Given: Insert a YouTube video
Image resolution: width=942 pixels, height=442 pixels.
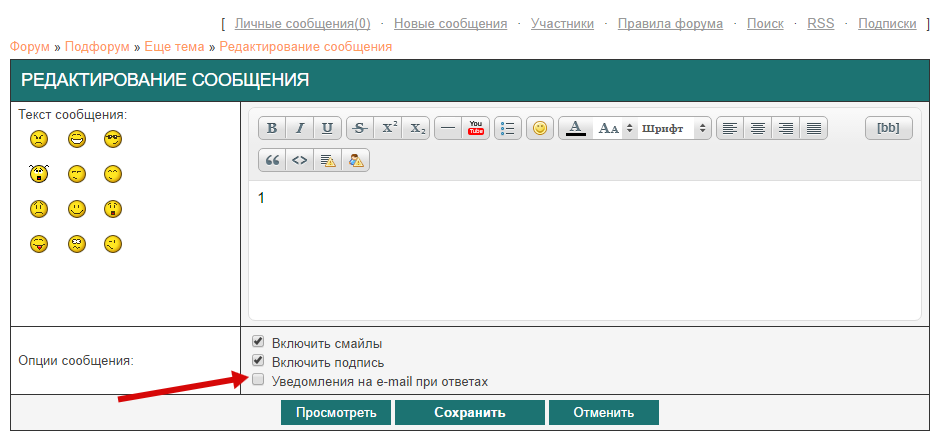Looking at the screenshot, I should click(x=476, y=129).
